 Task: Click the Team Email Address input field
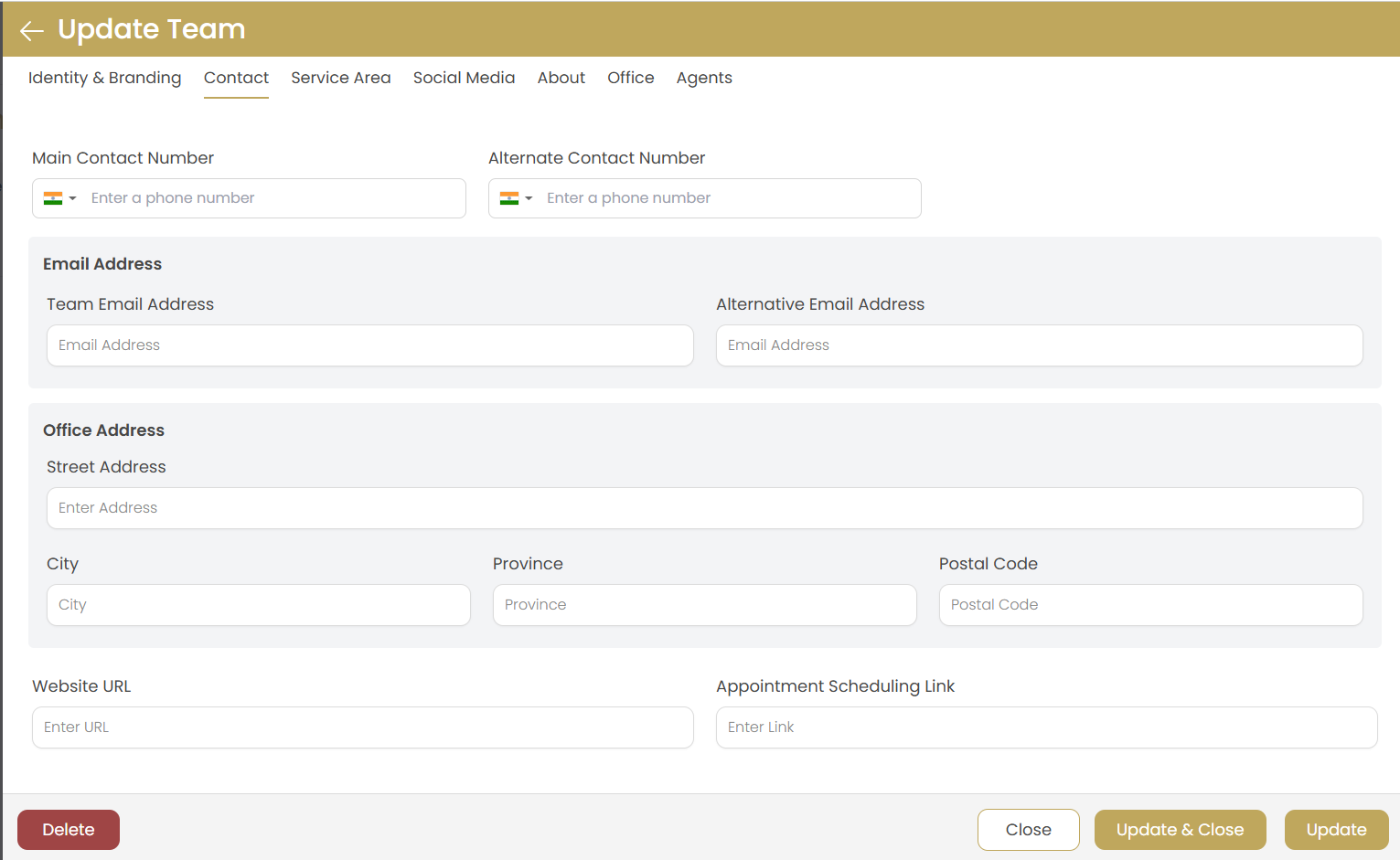tap(369, 345)
